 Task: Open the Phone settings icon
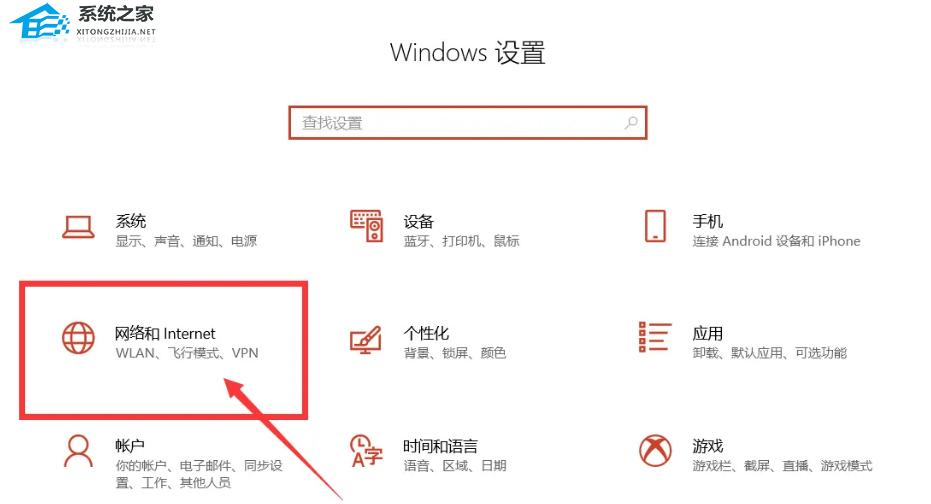[x=655, y=226]
